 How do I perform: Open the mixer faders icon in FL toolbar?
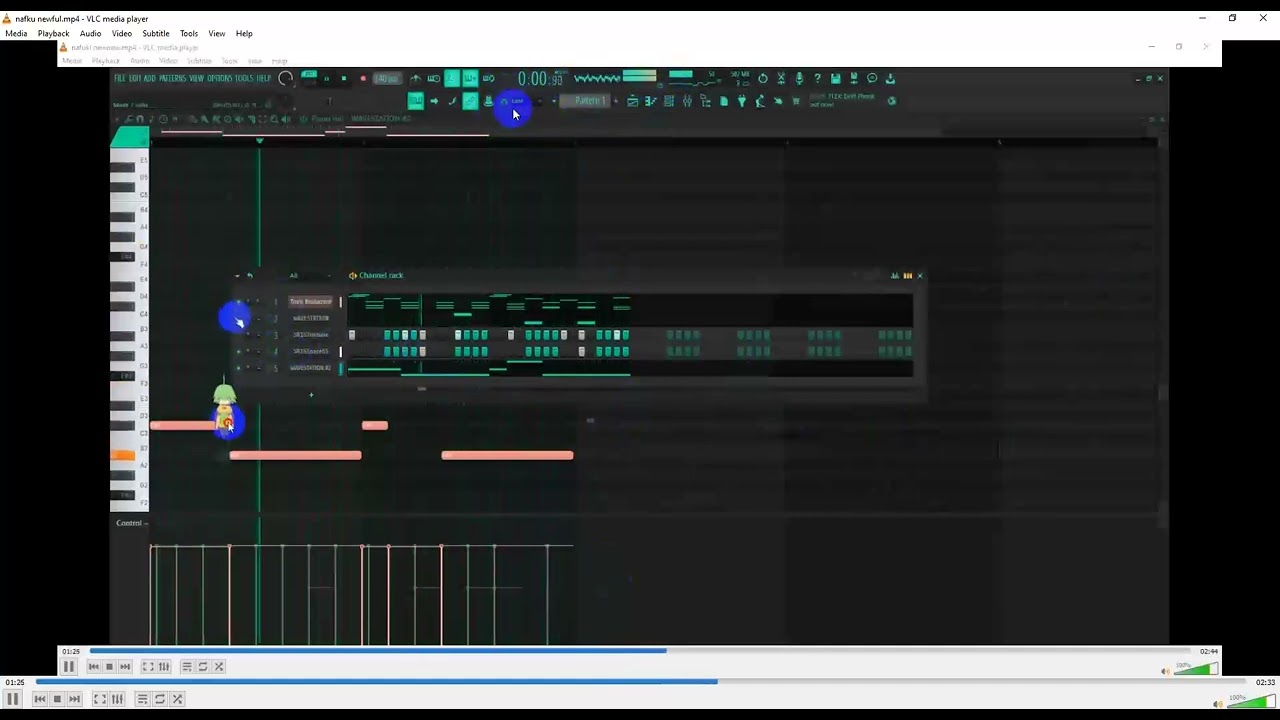pyautogui.click(x=687, y=101)
